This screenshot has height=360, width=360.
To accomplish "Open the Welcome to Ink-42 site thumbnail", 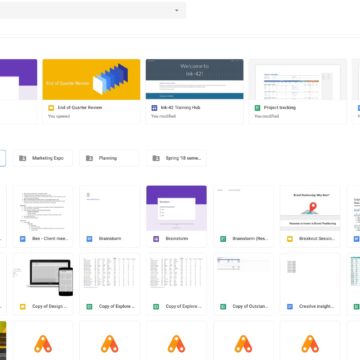I will click(x=195, y=79).
